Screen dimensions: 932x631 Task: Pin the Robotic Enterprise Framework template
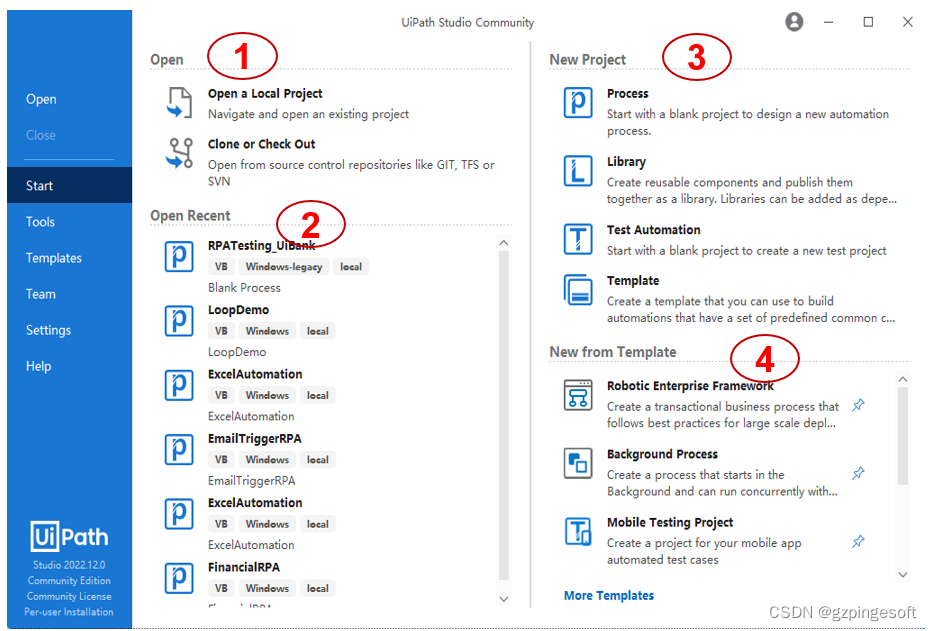coord(858,405)
